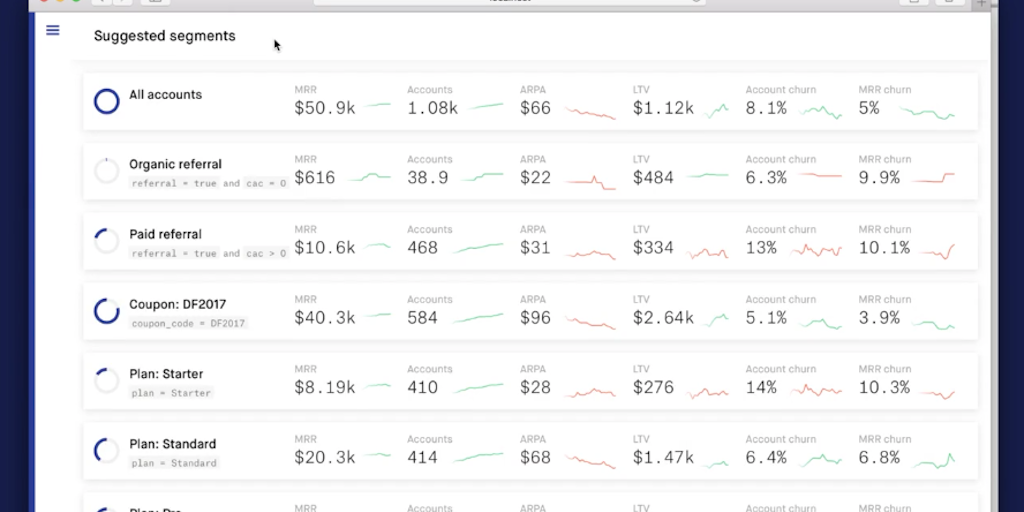Screen dimensions: 1024x512
Task: Open the All accounts segment
Action: click(x=530, y=101)
